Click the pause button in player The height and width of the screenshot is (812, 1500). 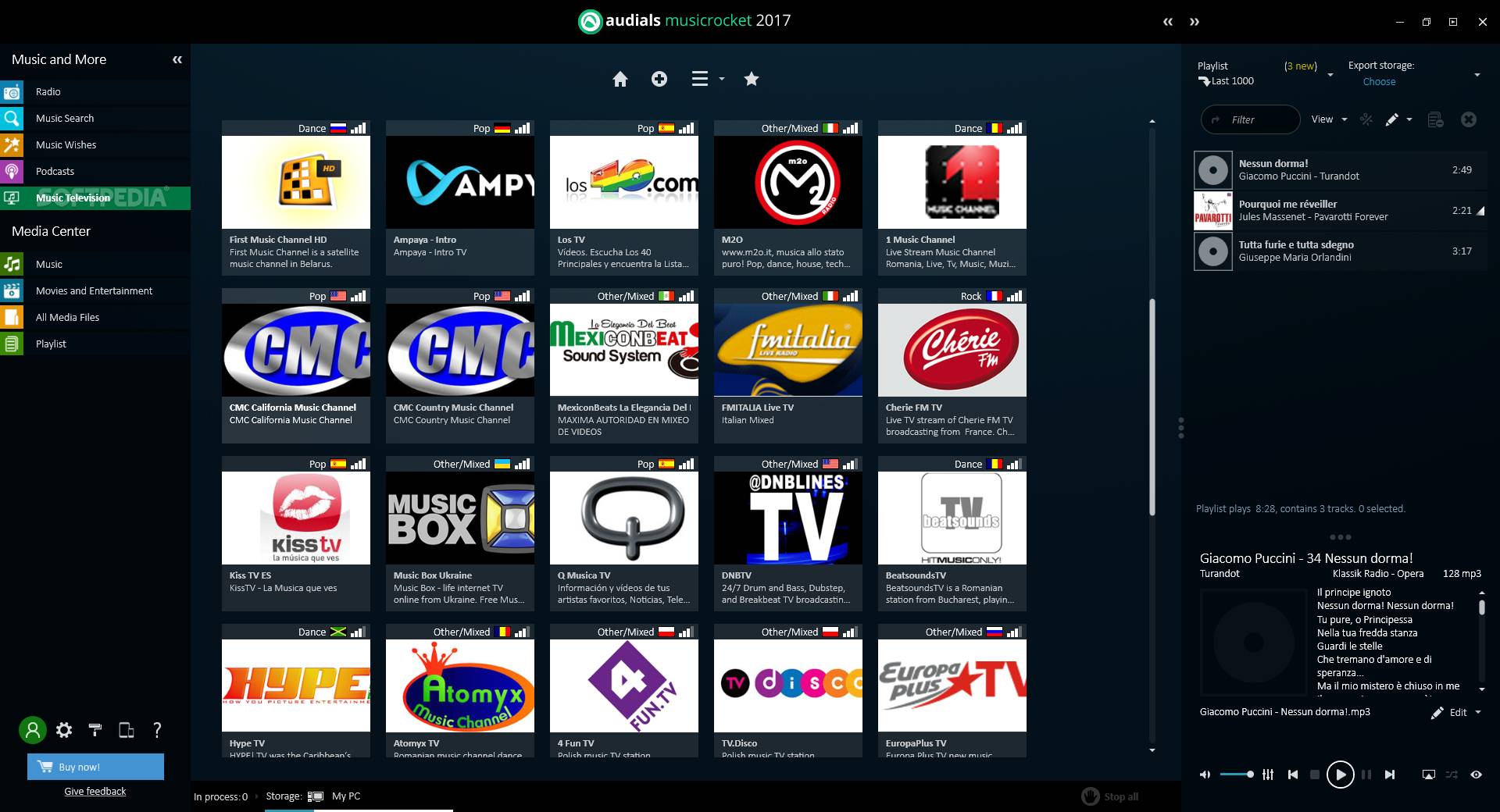point(1366,775)
